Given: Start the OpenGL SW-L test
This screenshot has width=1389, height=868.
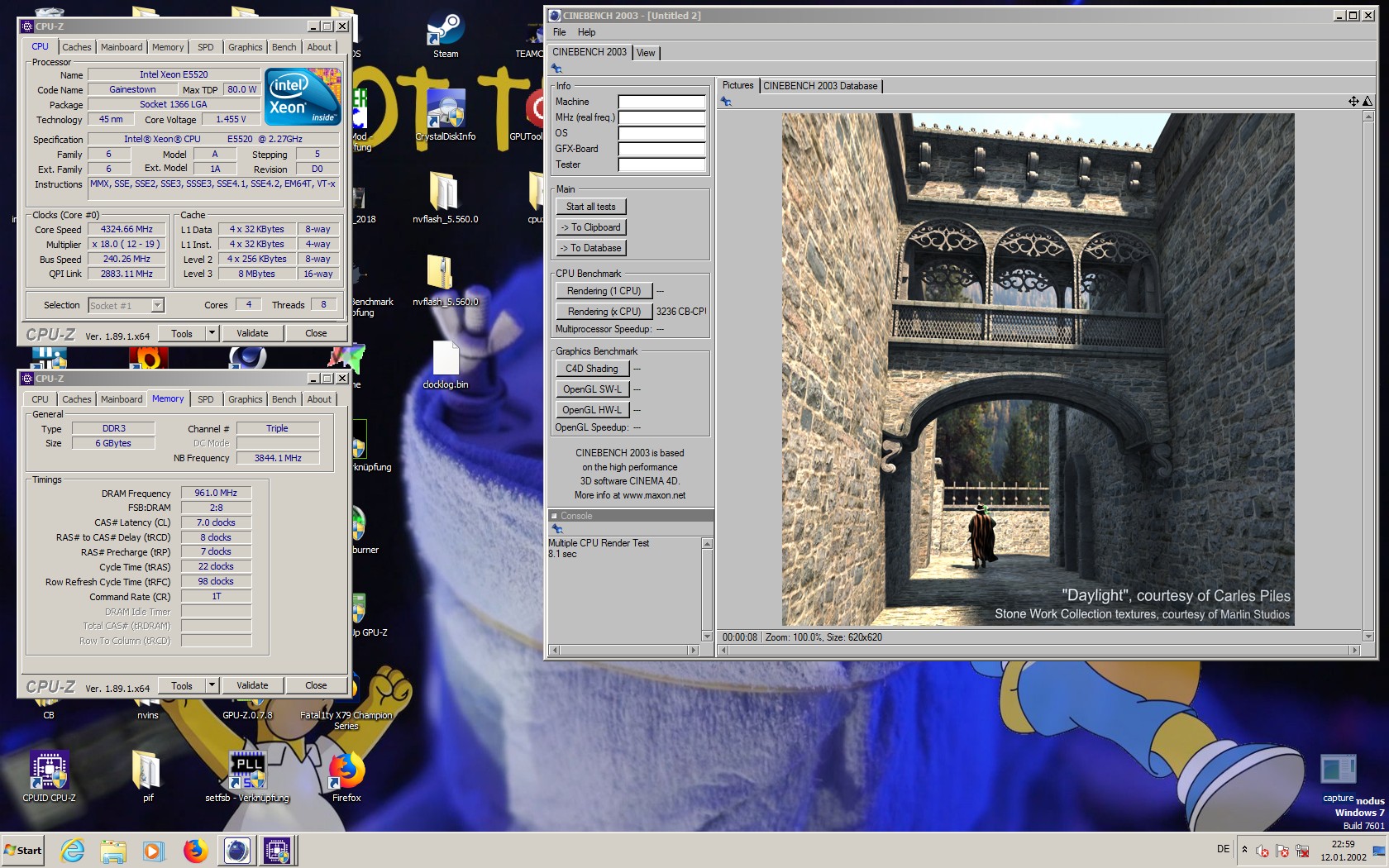Looking at the screenshot, I should (x=592, y=389).
